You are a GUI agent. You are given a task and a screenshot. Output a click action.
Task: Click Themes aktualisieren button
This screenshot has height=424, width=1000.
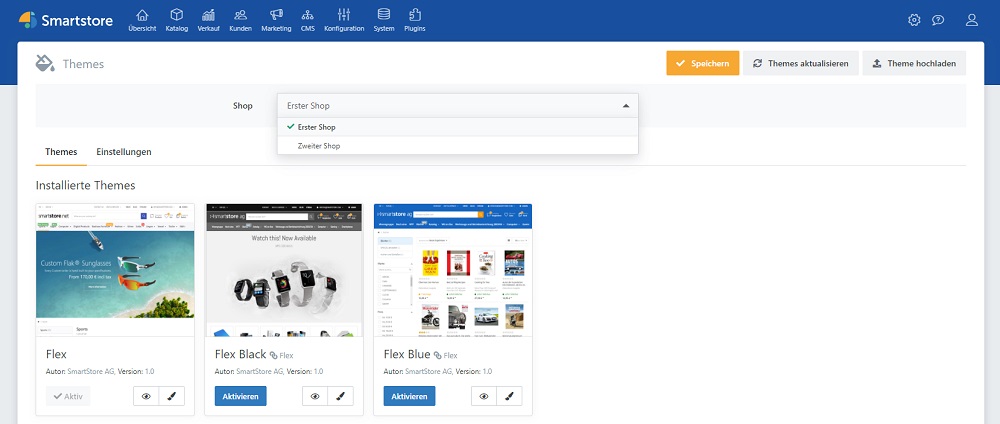pyautogui.click(x=800, y=63)
